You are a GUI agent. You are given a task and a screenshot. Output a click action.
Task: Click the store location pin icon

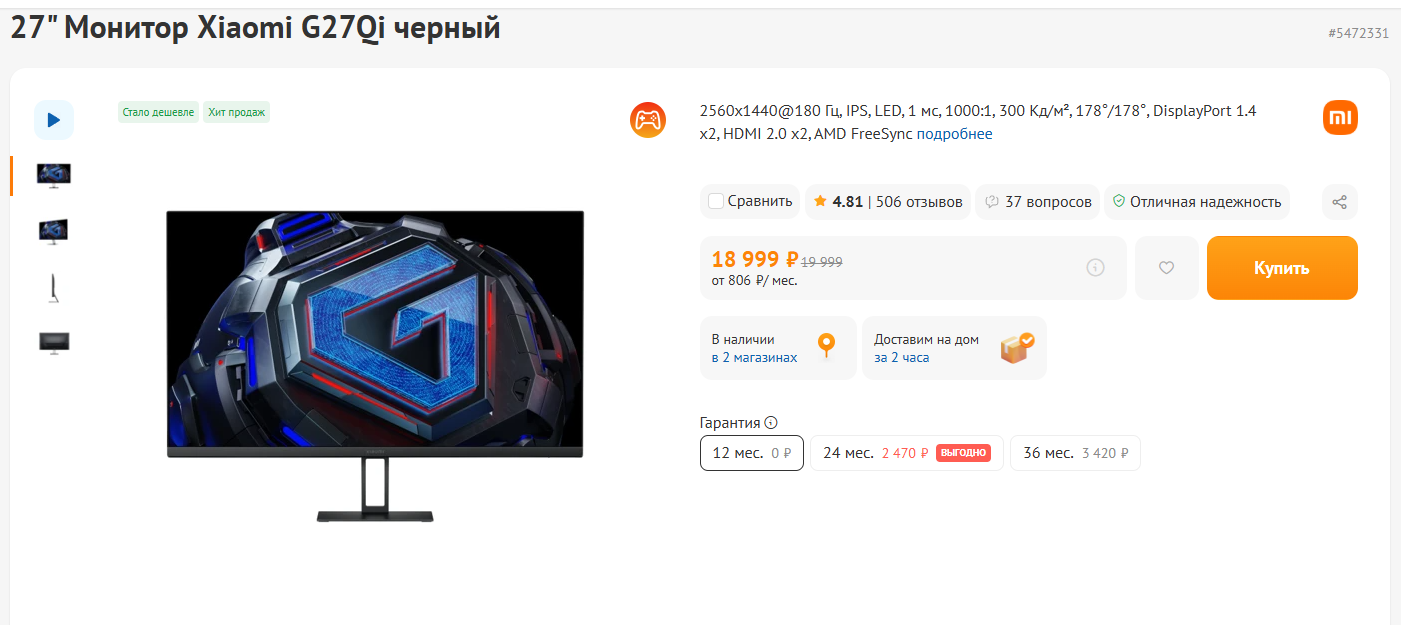click(x=826, y=346)
